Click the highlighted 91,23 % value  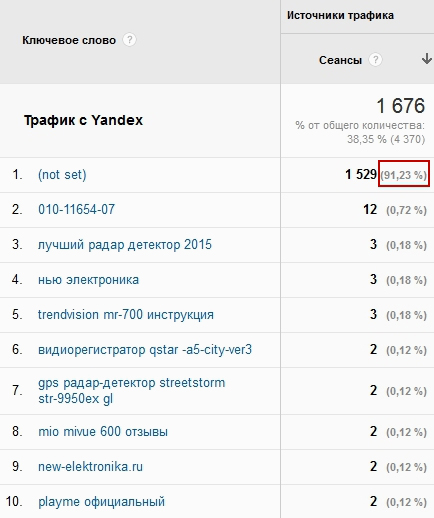coord(404,174)
